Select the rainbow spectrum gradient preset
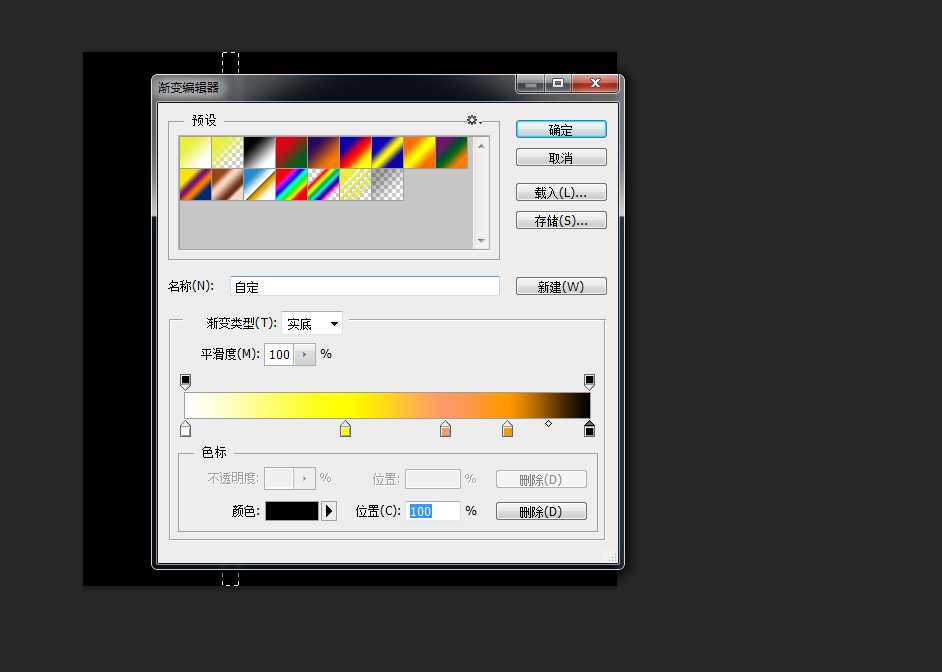 [289, 183]
